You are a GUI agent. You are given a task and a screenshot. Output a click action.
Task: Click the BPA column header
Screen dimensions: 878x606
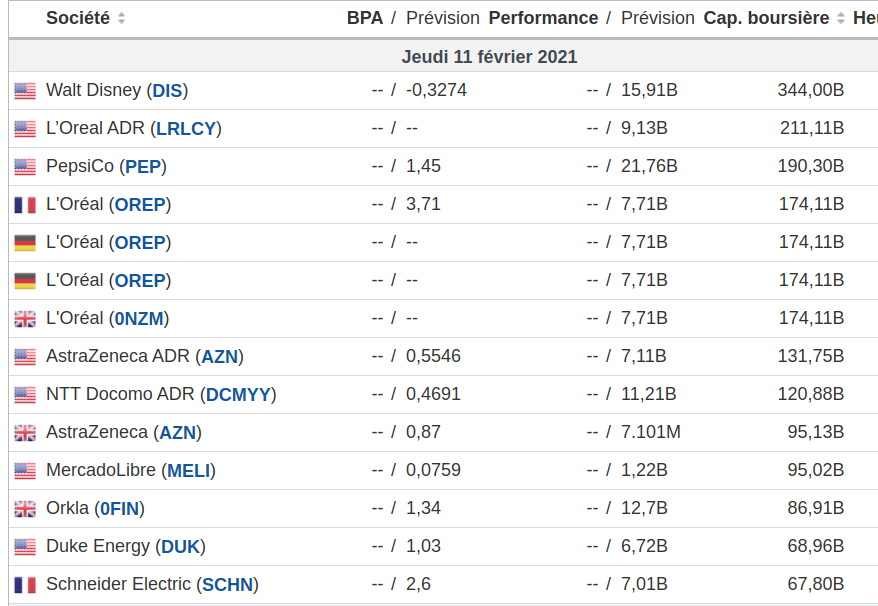[x=364, y=18]
